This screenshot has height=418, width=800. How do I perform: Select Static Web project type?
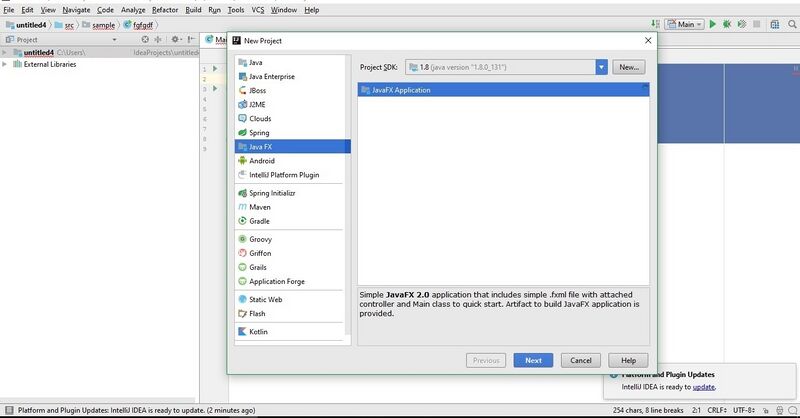[292, 300]
